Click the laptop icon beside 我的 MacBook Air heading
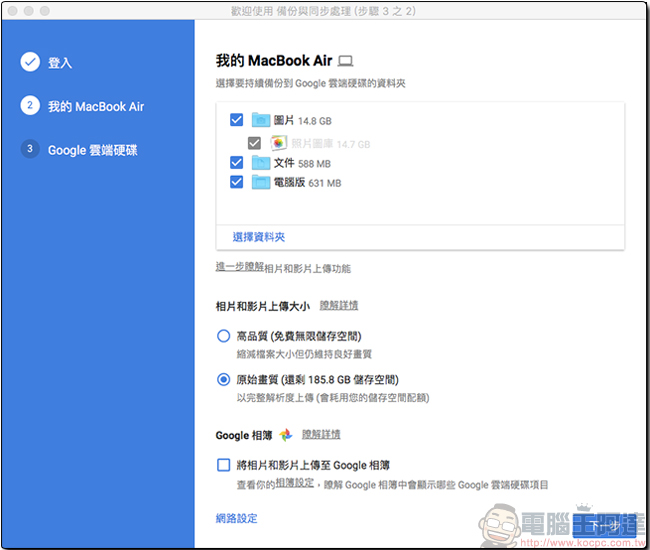Viewport: 650px width, 550px height. [345, 61]
